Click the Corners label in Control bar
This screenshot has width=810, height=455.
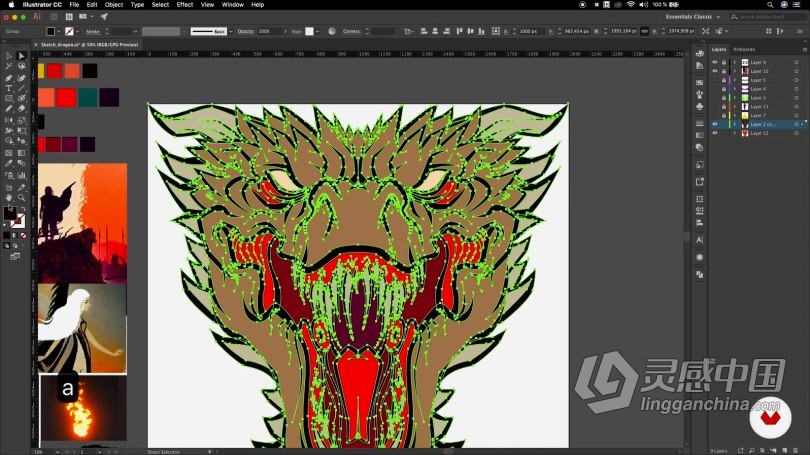351,32
